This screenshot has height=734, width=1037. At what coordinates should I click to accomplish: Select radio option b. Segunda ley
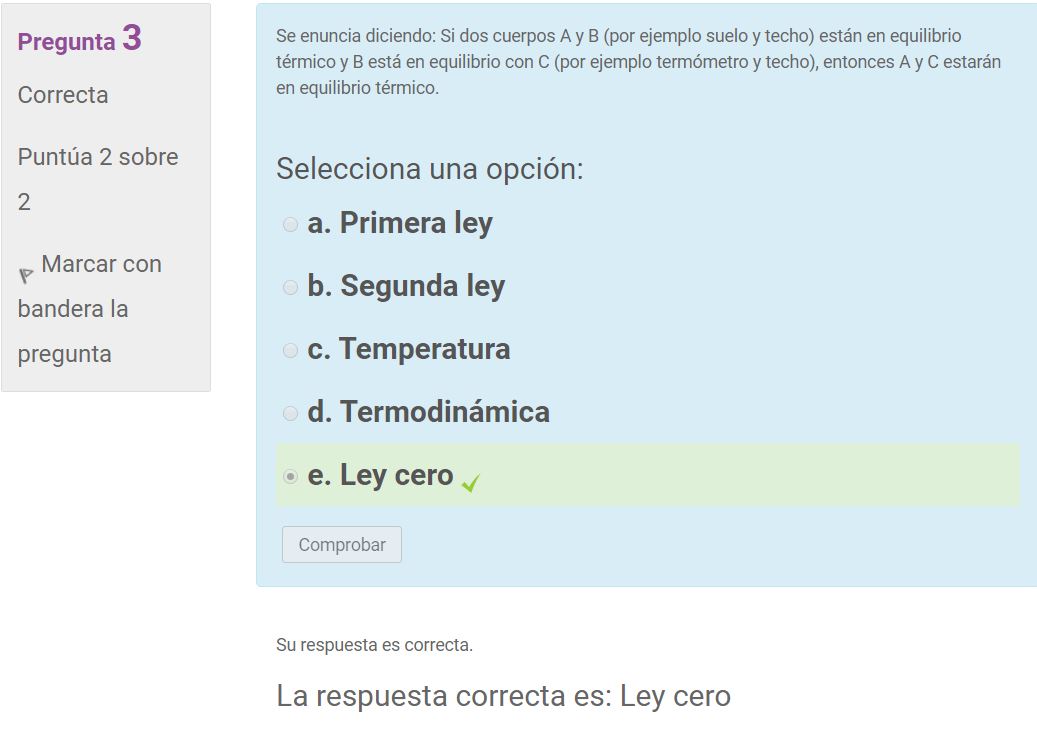[290, 288]
